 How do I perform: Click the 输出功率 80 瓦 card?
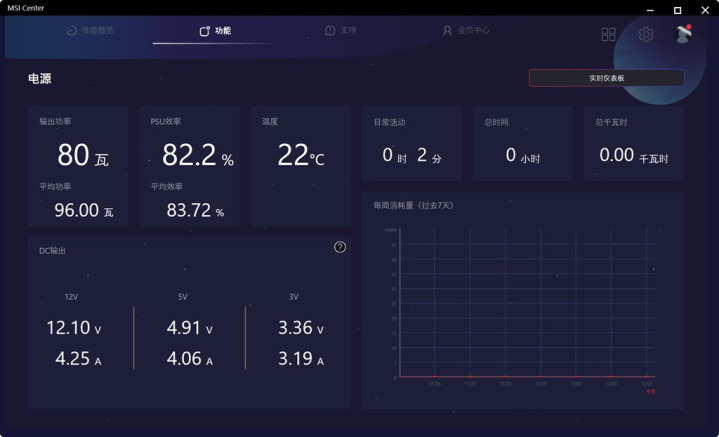78,165
